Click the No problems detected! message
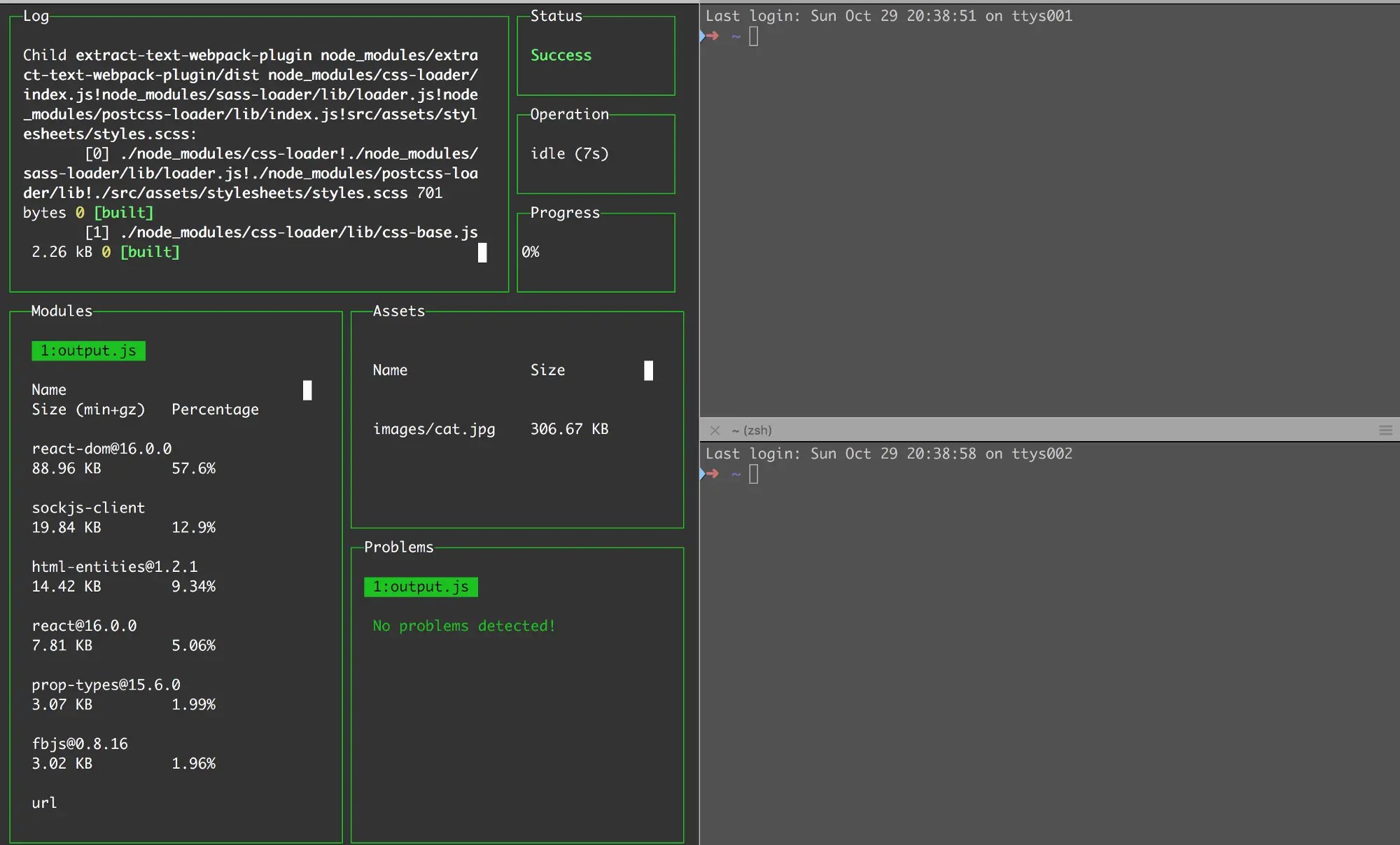Screen dimensions: 1400x845 (463, 626)
